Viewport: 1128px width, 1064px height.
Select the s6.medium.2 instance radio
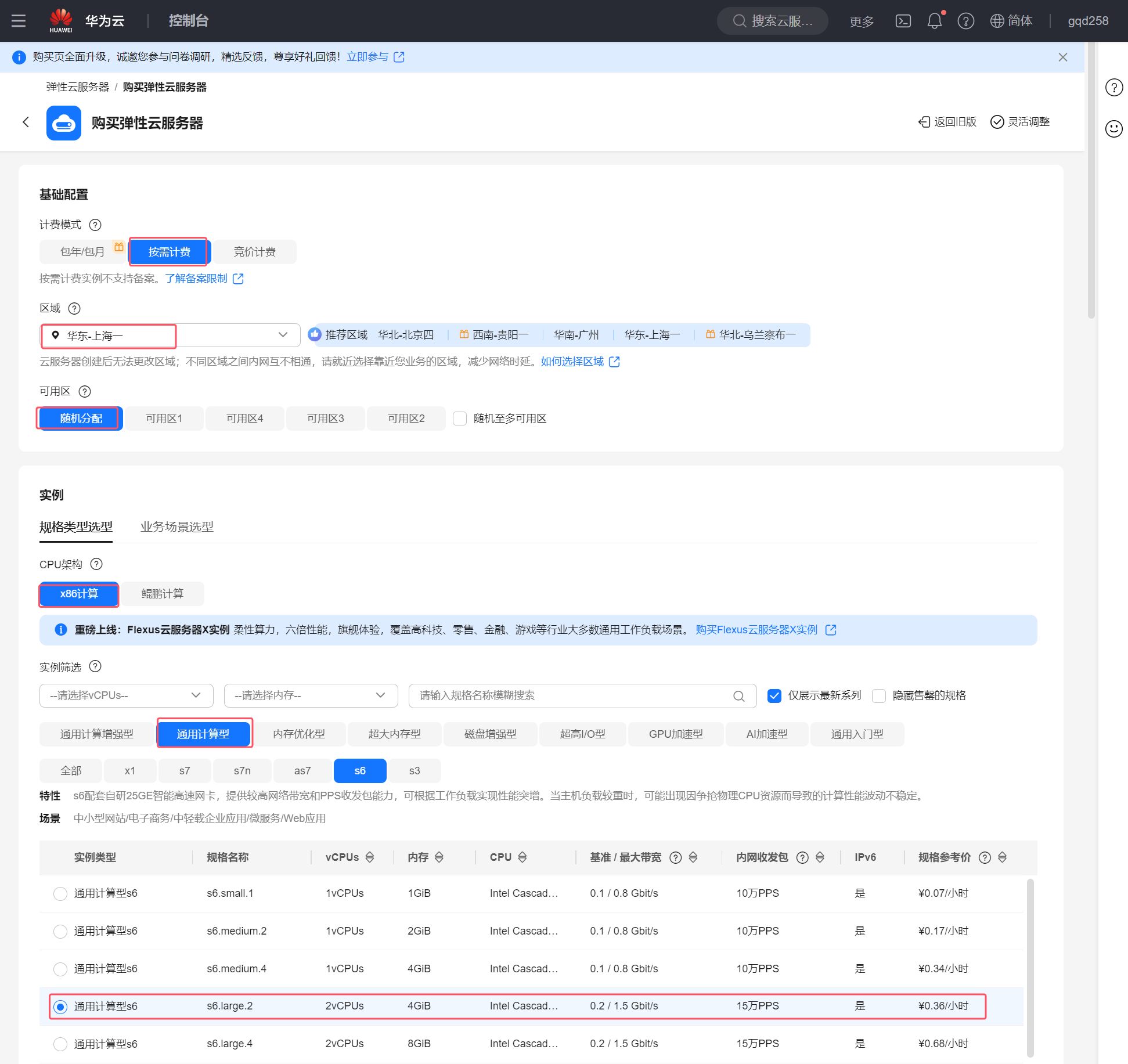[x=60, y=932]
